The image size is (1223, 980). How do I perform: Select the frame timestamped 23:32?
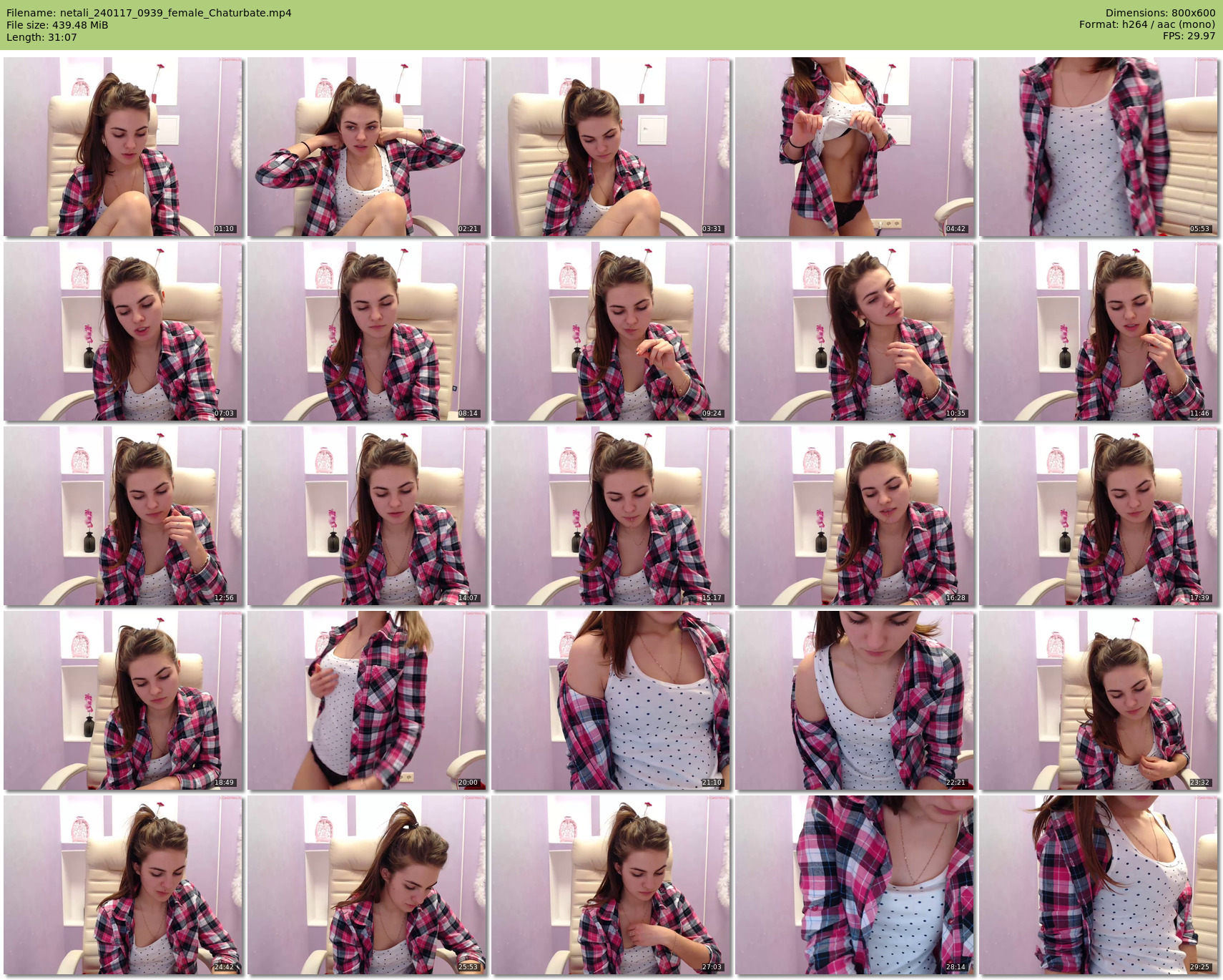tap(1098, 700)
